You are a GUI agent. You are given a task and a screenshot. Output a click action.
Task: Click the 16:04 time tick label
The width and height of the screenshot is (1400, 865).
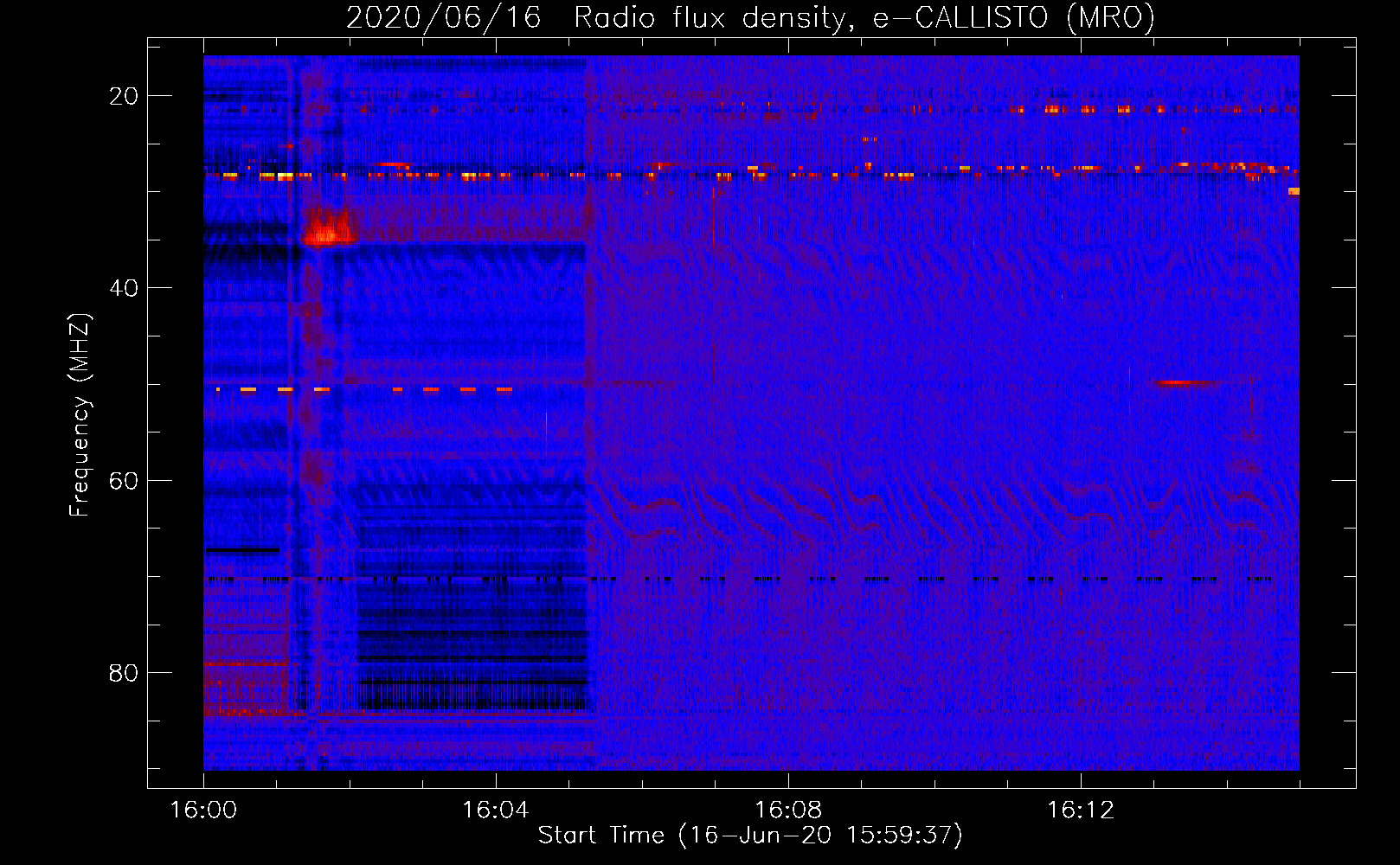(495, 811)
